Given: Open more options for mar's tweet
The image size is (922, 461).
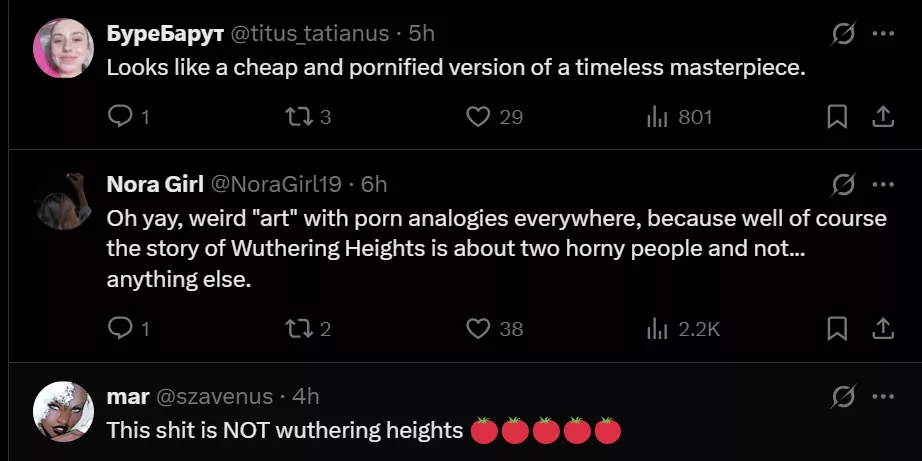Looking at the screenshot, I should point(882,397).
